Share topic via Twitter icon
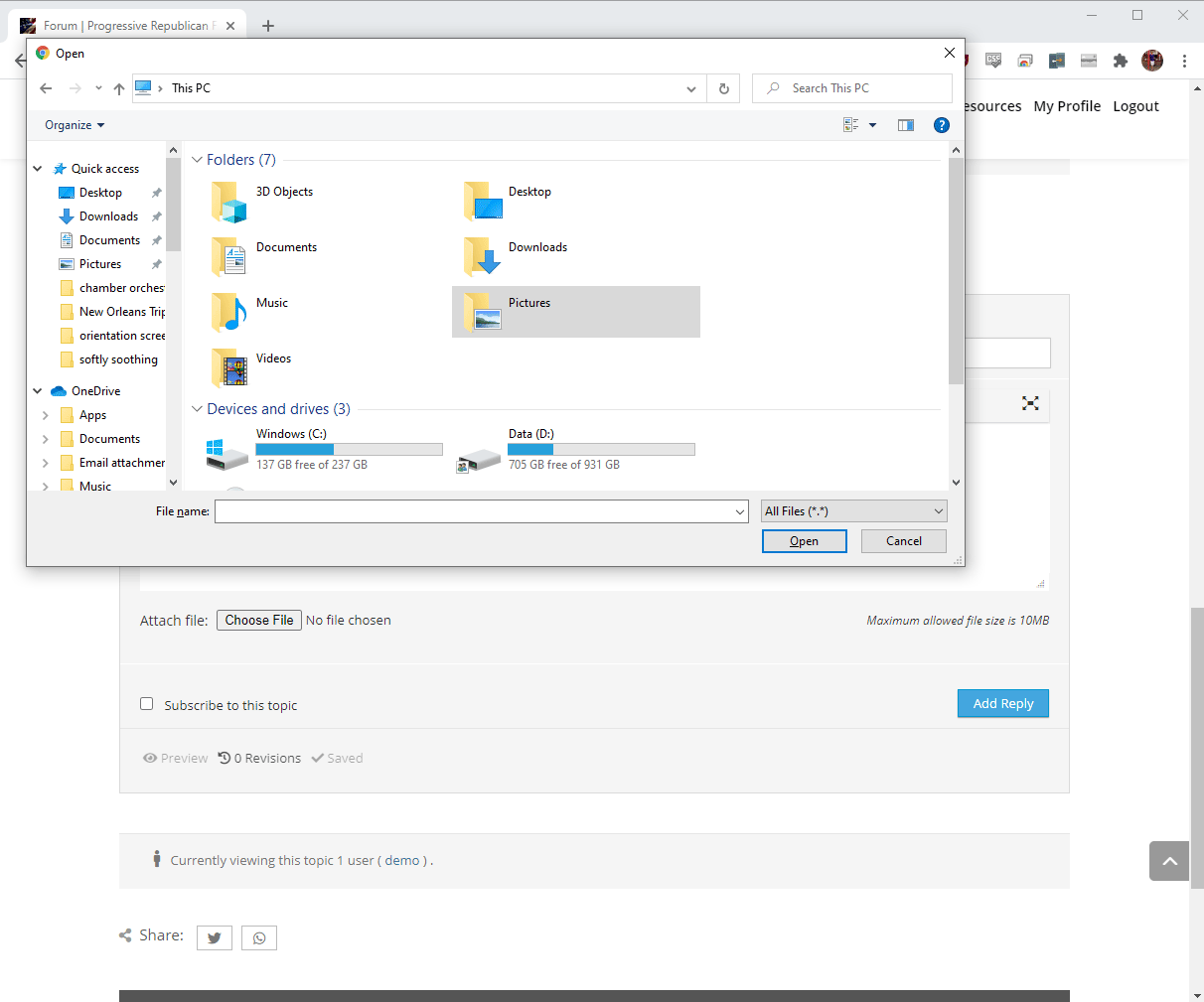The height and width of the screenshot is (1002, 1204). 215,937
